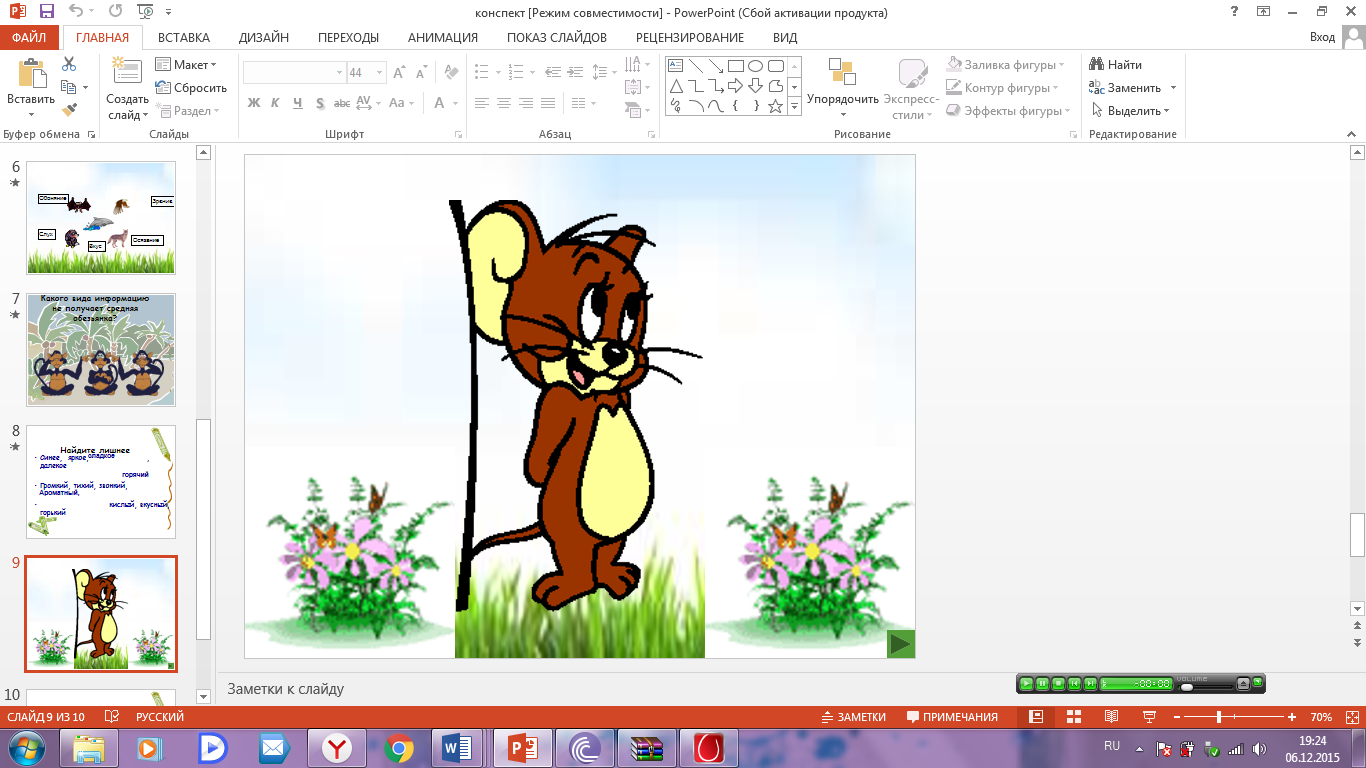Open the Выделить select dropdown
Image resolution: width=1366 pixels, height=768 pixels.
point(1130,111)
